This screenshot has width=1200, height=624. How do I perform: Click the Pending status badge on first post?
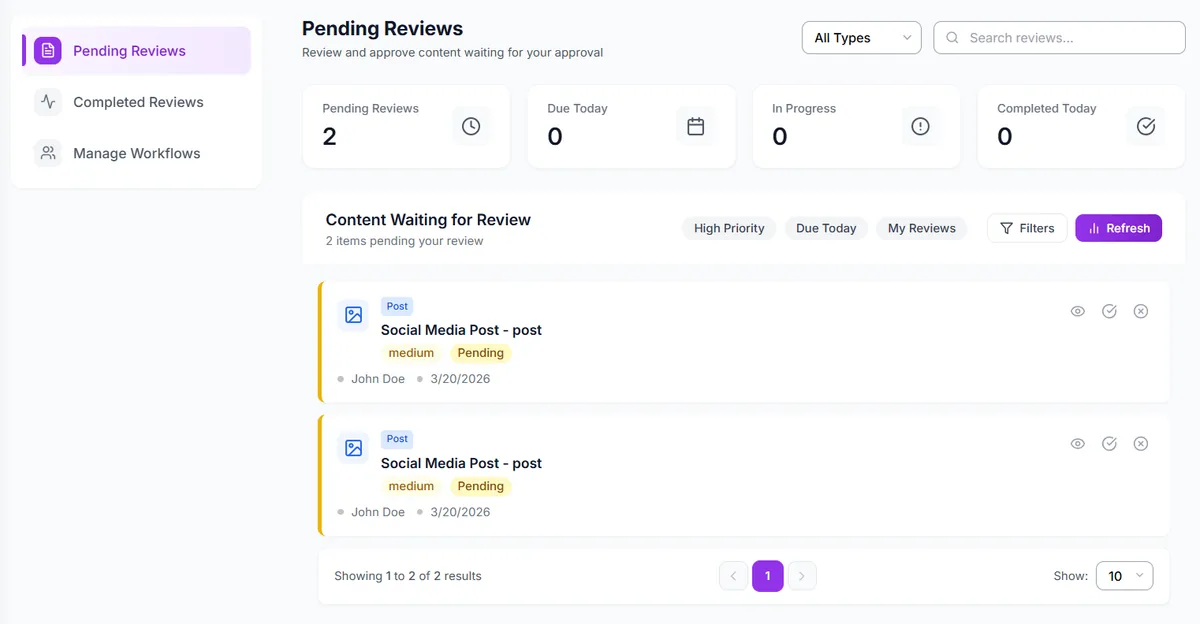tap(480, 352)
